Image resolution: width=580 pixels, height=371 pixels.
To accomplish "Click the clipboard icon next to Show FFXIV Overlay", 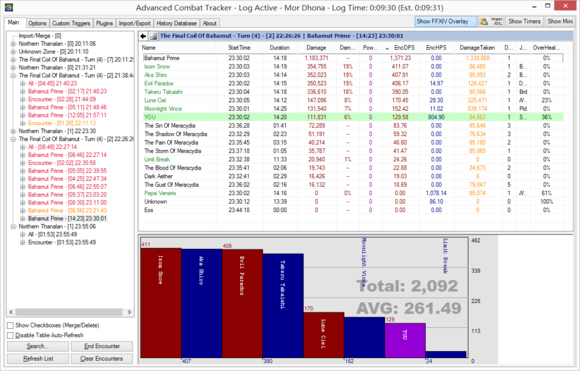I will (483, 21).
